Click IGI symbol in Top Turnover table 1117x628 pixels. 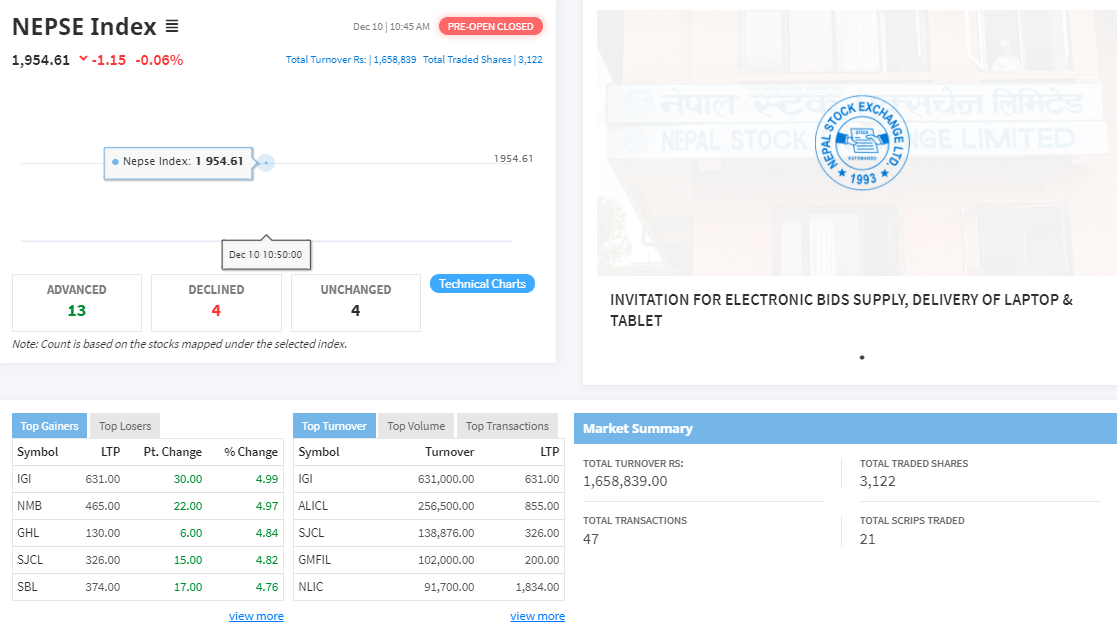306,479
